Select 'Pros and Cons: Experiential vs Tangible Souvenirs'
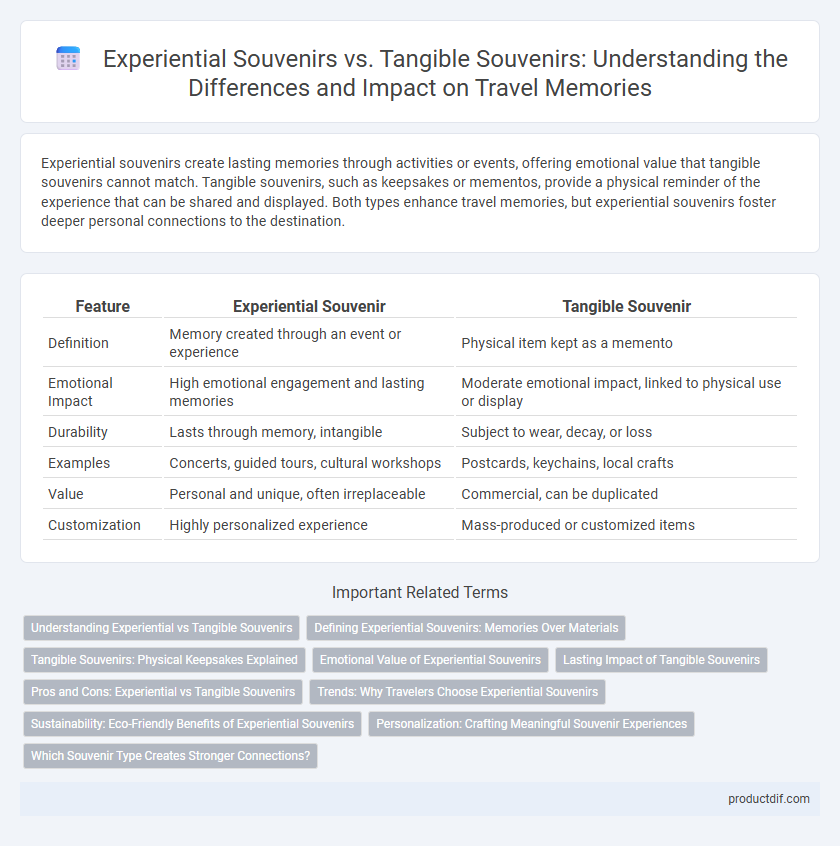Screen dimensions: 840x846 (163, 692)
